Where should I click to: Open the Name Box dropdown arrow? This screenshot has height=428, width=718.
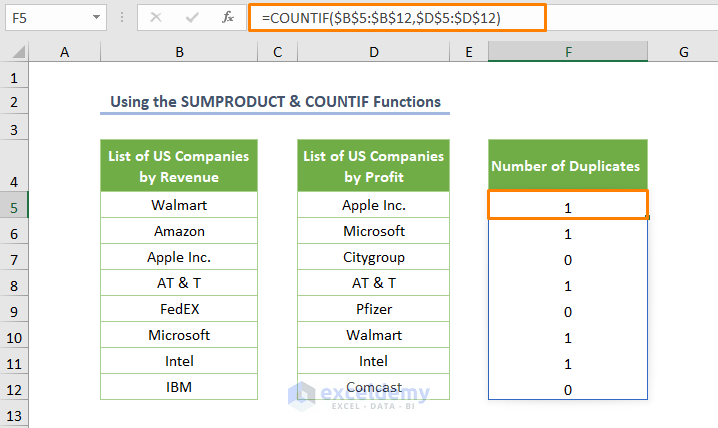tap(96, 18)
